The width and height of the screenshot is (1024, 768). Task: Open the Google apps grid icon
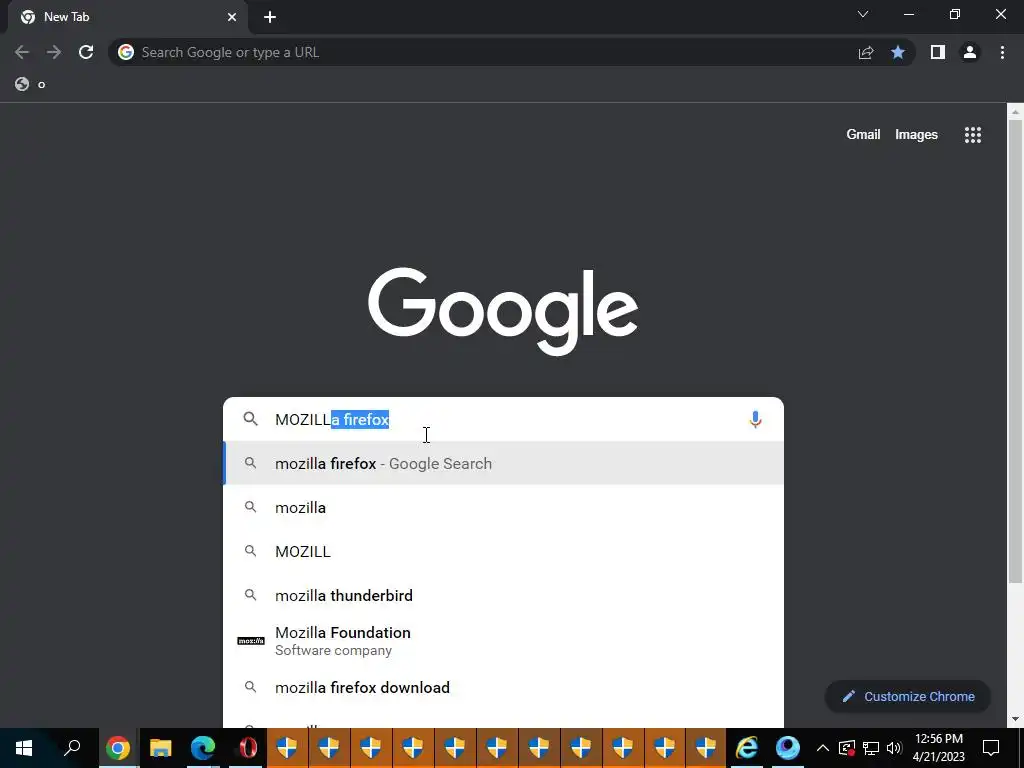[972, 135]
